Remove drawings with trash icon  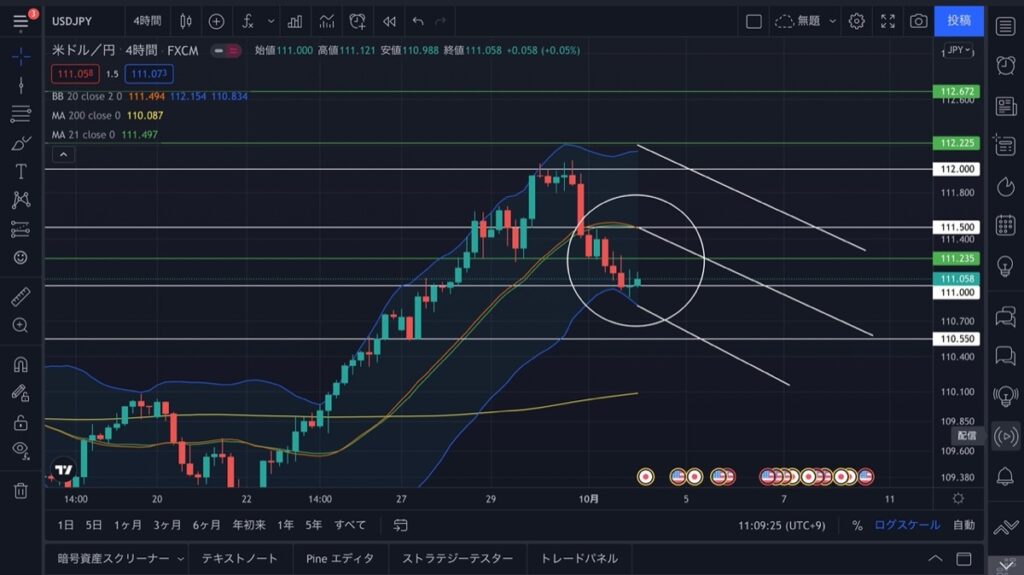(21, 490)
